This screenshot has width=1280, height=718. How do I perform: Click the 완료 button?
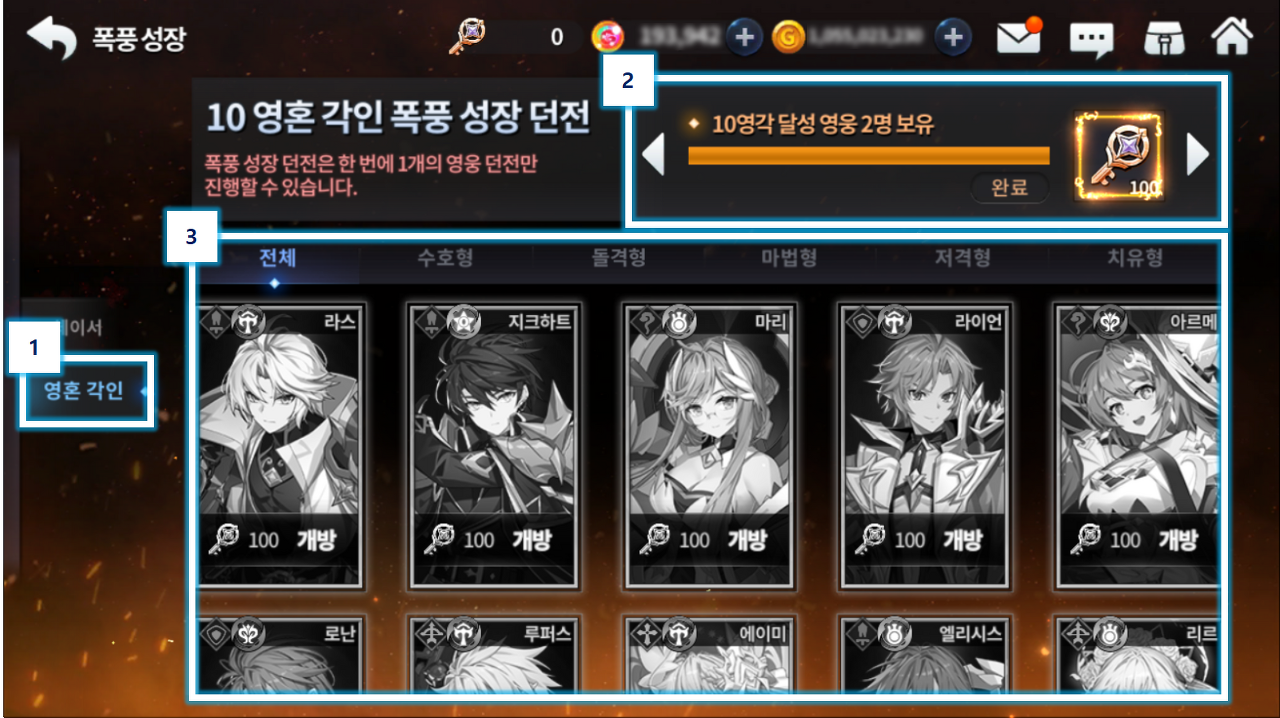pyautogui.click(x=1009, y=188)
